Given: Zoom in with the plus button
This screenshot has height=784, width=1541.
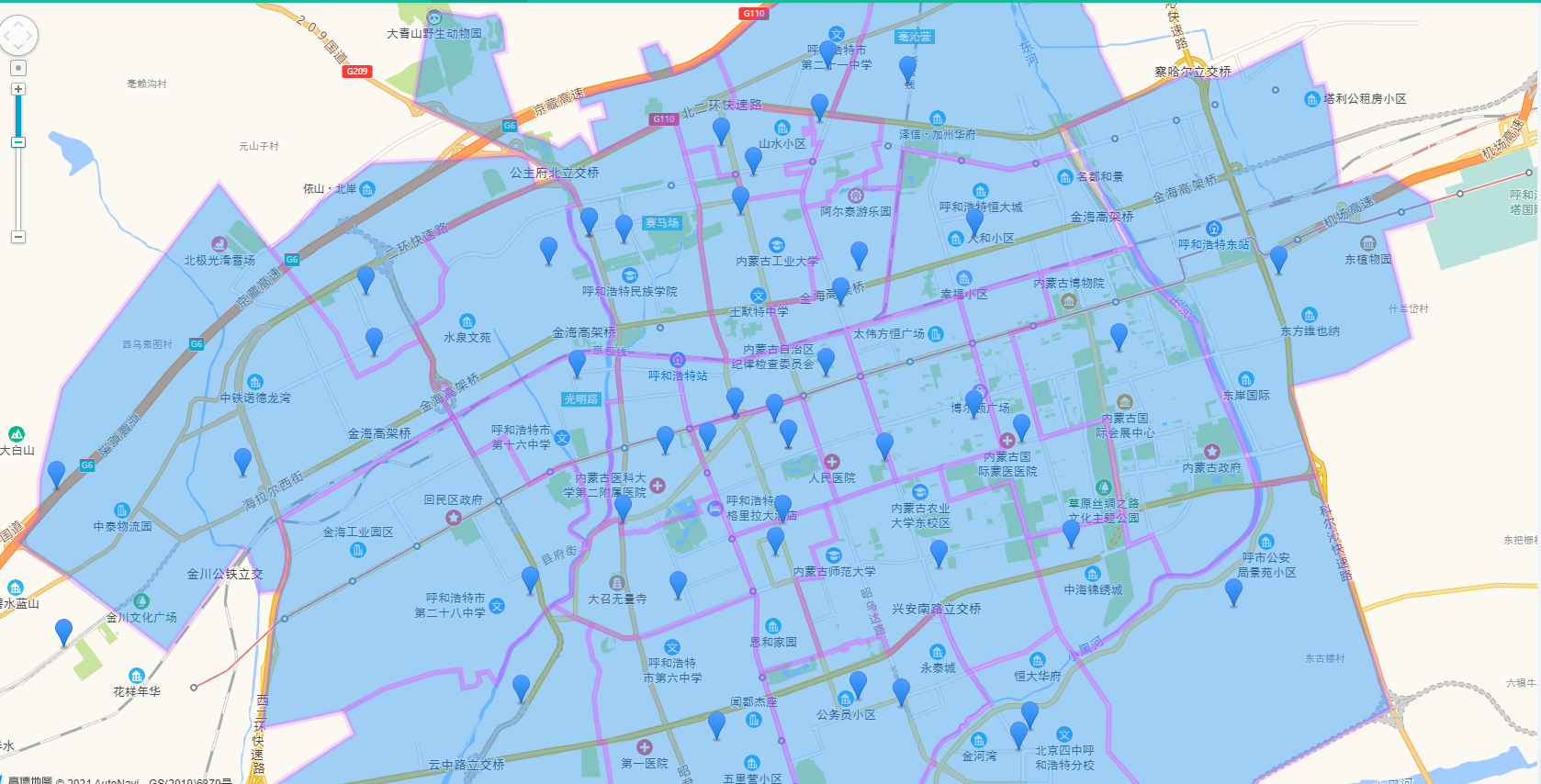Looking at the screenshot, I should [17, 89].
